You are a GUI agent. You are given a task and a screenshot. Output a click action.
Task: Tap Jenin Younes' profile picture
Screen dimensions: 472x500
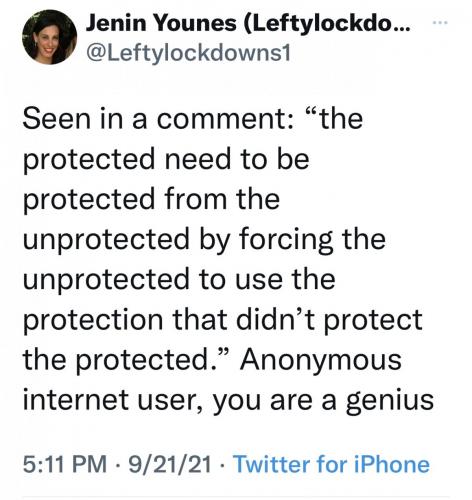point(49,37)
